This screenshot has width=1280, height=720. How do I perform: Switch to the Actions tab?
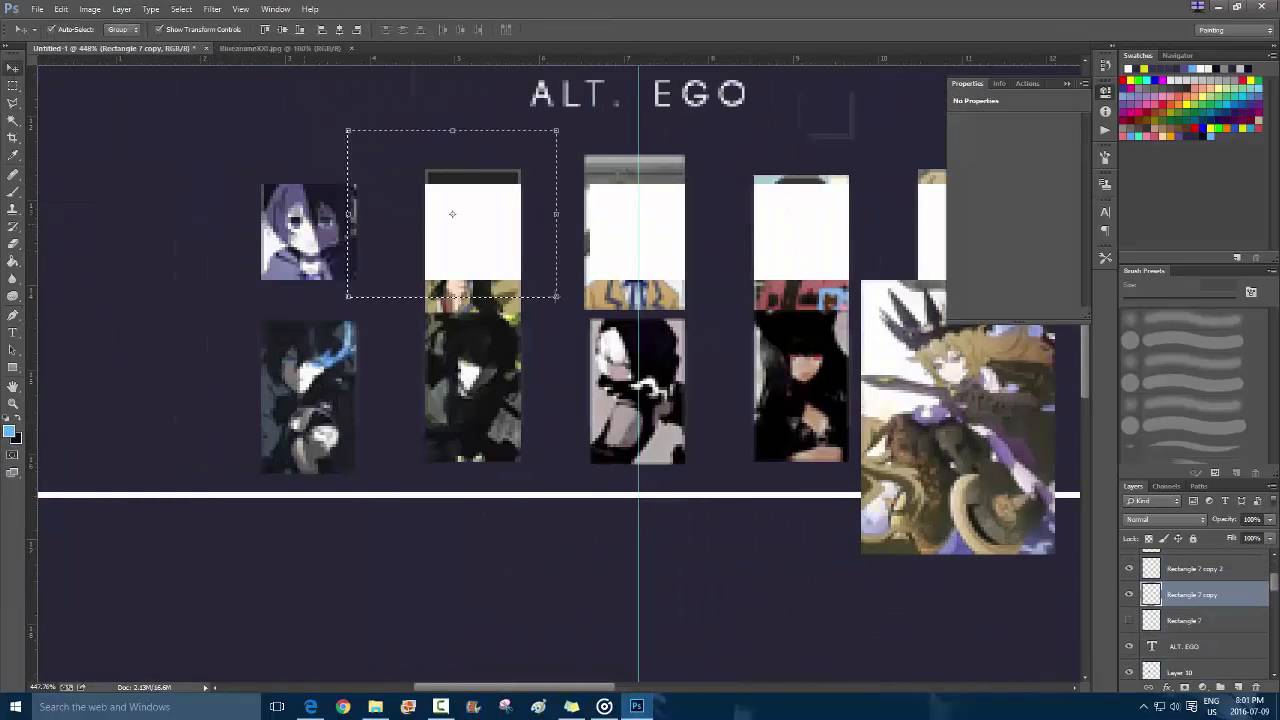point(1027,83)
